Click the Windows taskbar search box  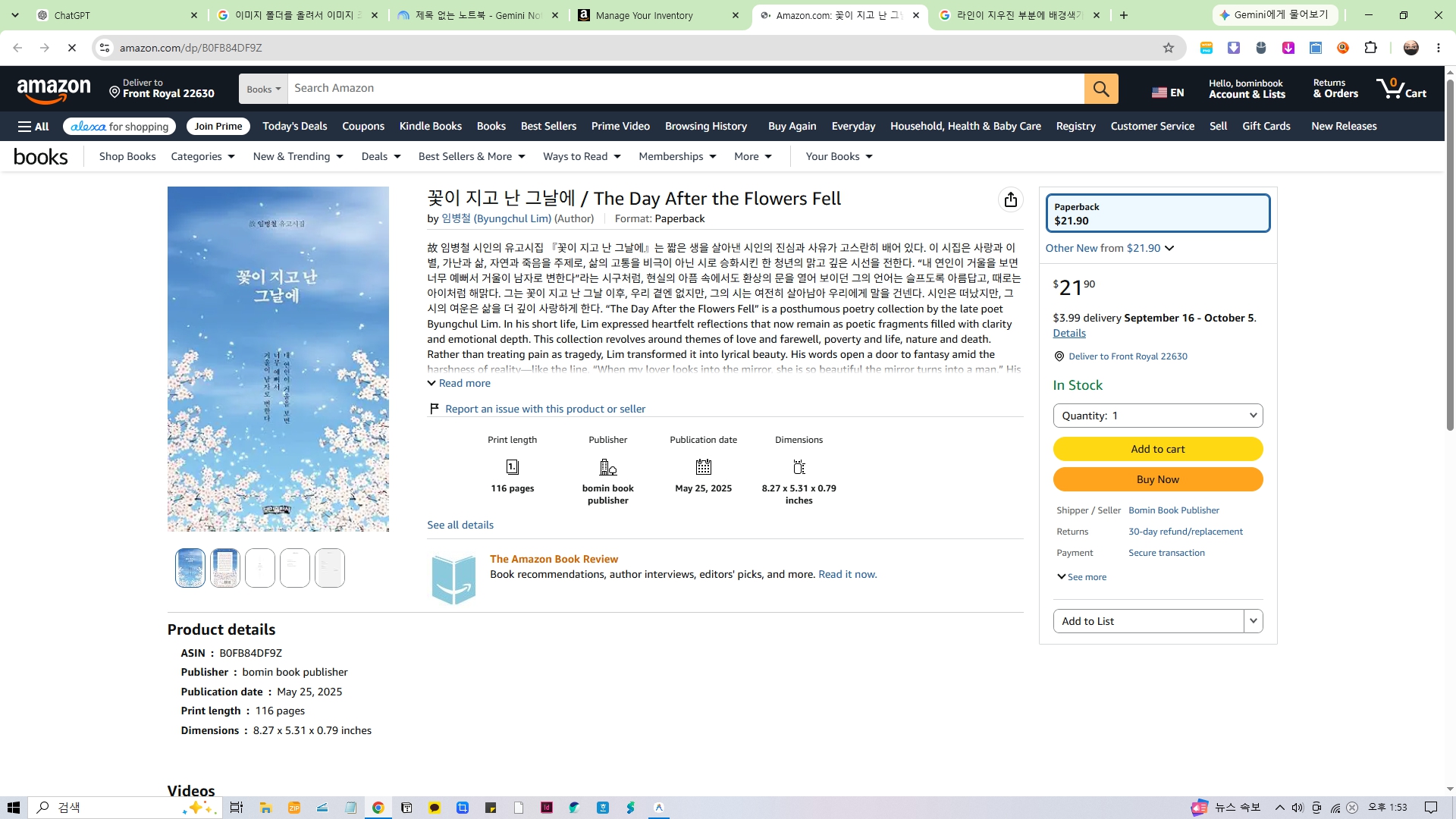(125, 808)
